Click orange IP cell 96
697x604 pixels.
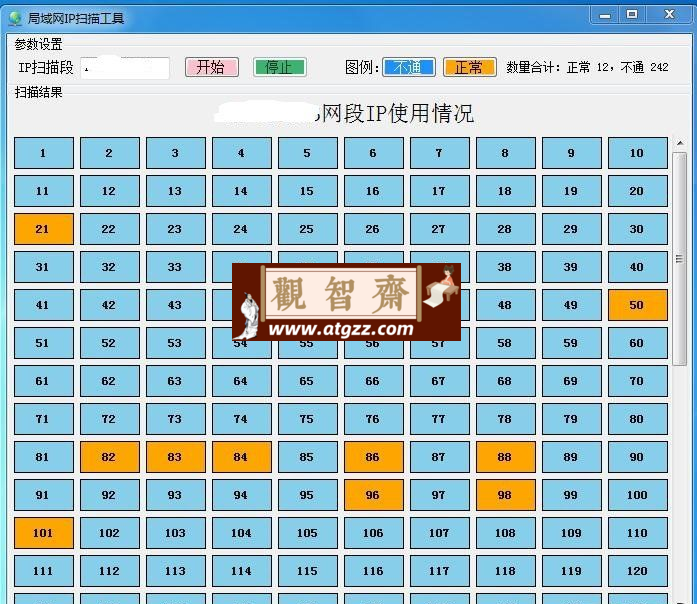(374, 495)
